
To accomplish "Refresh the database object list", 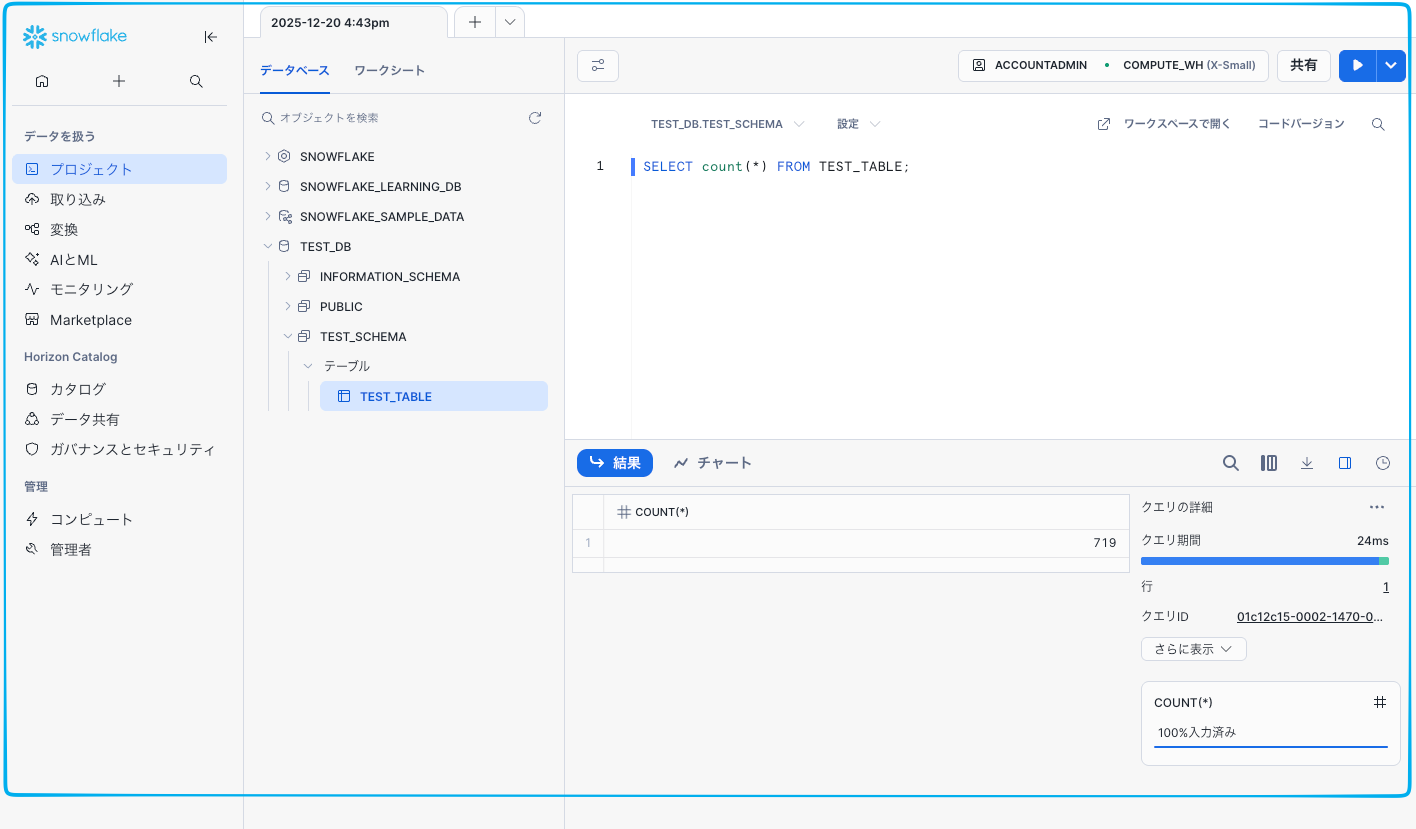I will click(x=535, y=118).
